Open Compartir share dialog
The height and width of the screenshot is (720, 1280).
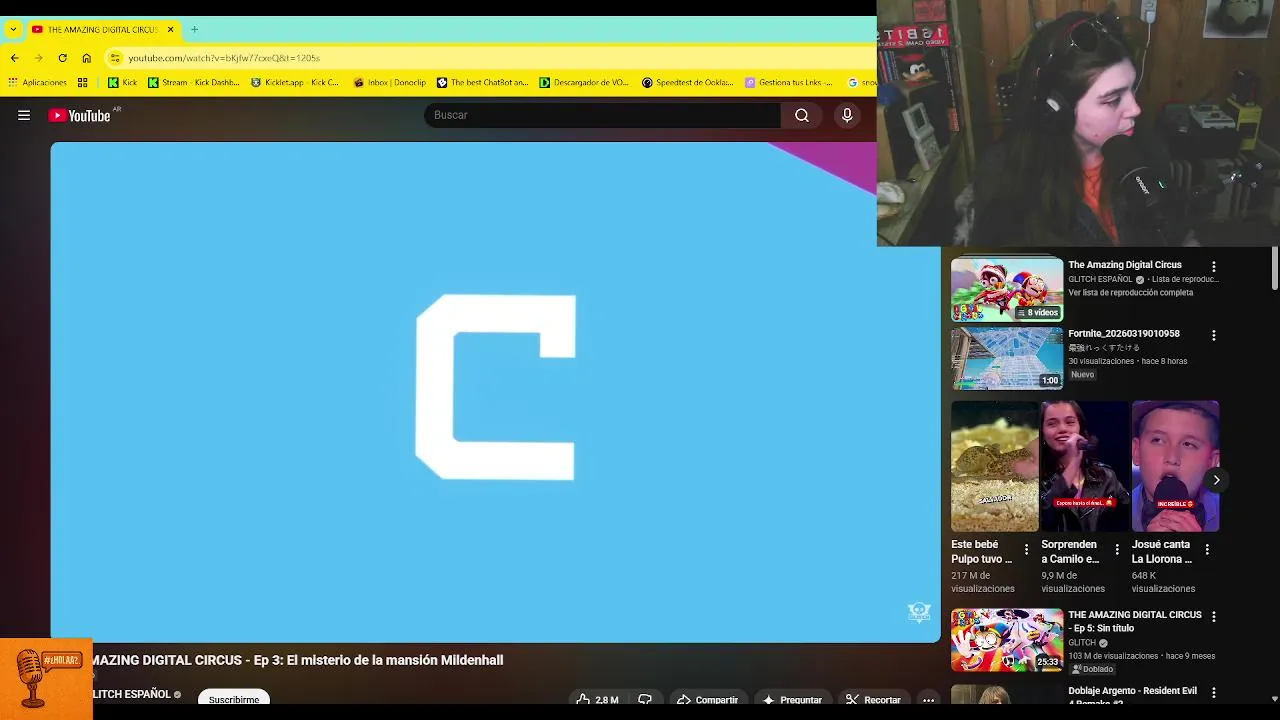(707, 700)
